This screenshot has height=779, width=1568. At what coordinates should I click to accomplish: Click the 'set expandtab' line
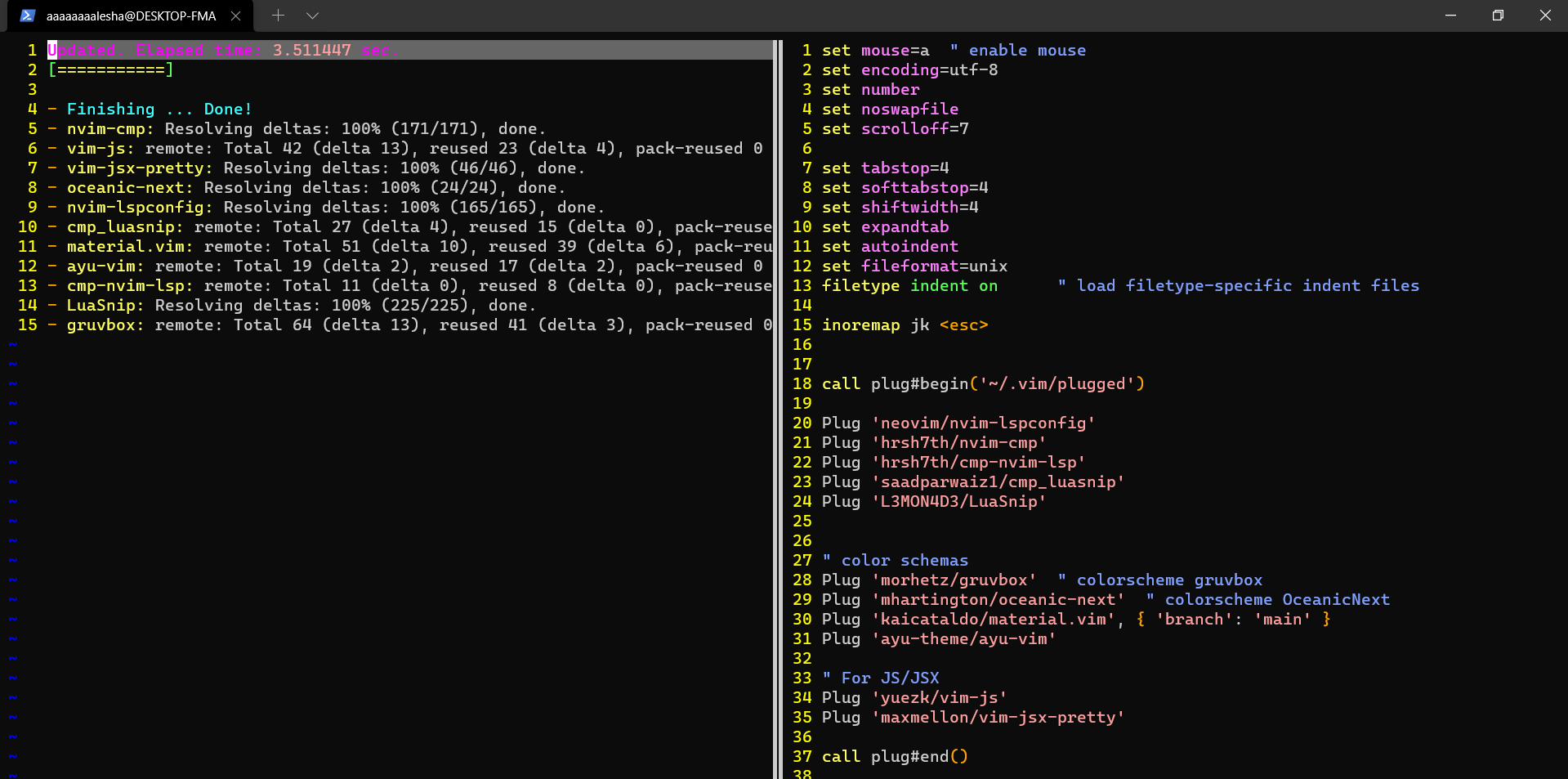[x=885, y=227]
